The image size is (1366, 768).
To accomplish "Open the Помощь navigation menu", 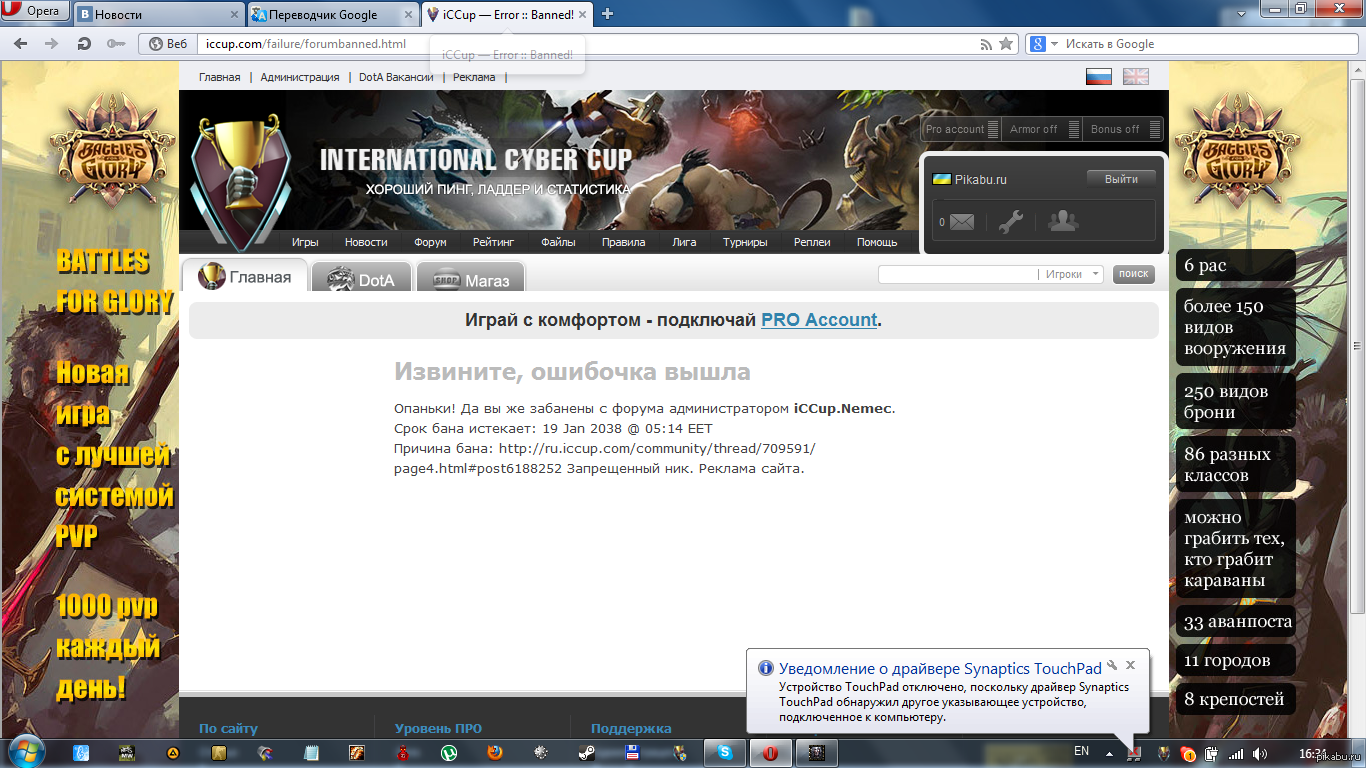I will [877, 242].
